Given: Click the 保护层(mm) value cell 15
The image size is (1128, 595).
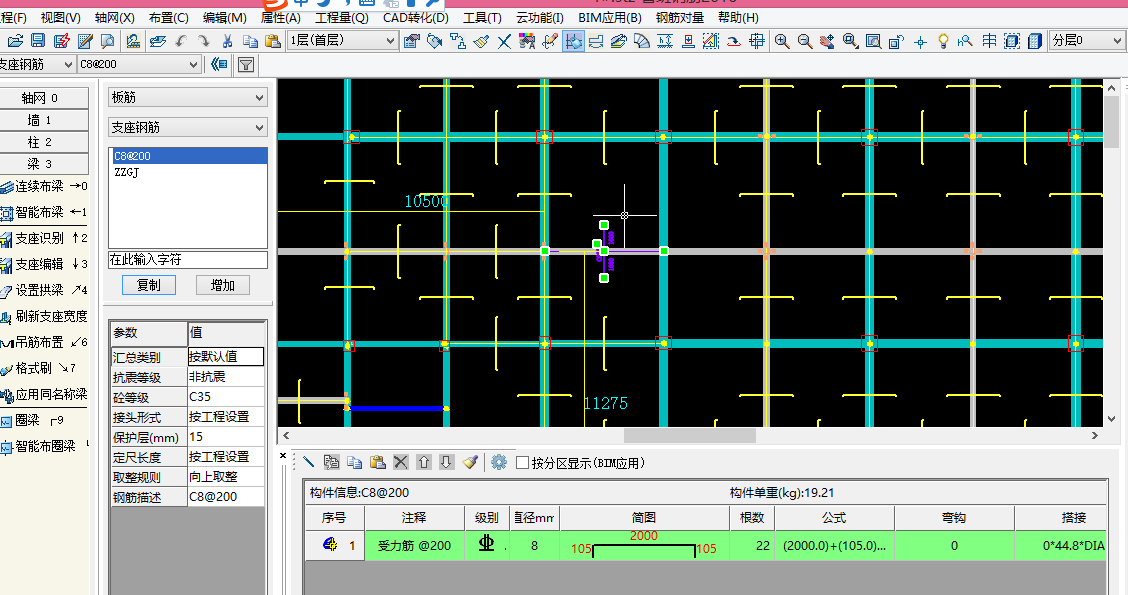Looking at the screenshot, I should tap(226, 437).
